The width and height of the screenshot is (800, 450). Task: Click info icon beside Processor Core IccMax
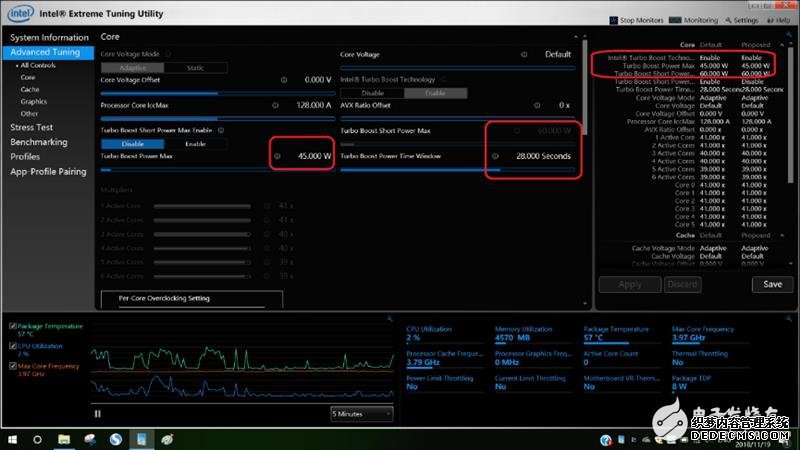click(275, 105)
